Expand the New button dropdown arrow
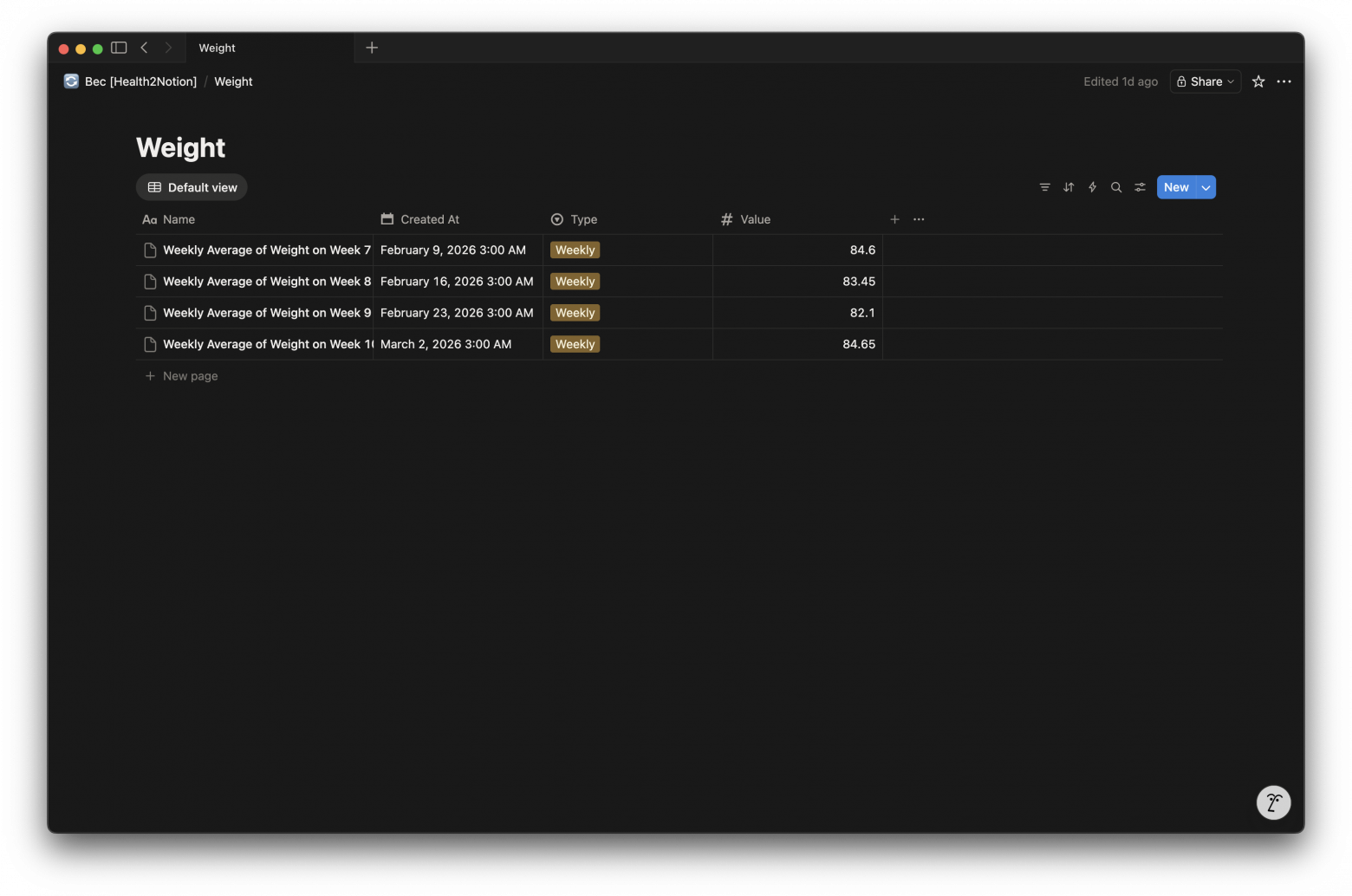 [x=1206, y=187]
